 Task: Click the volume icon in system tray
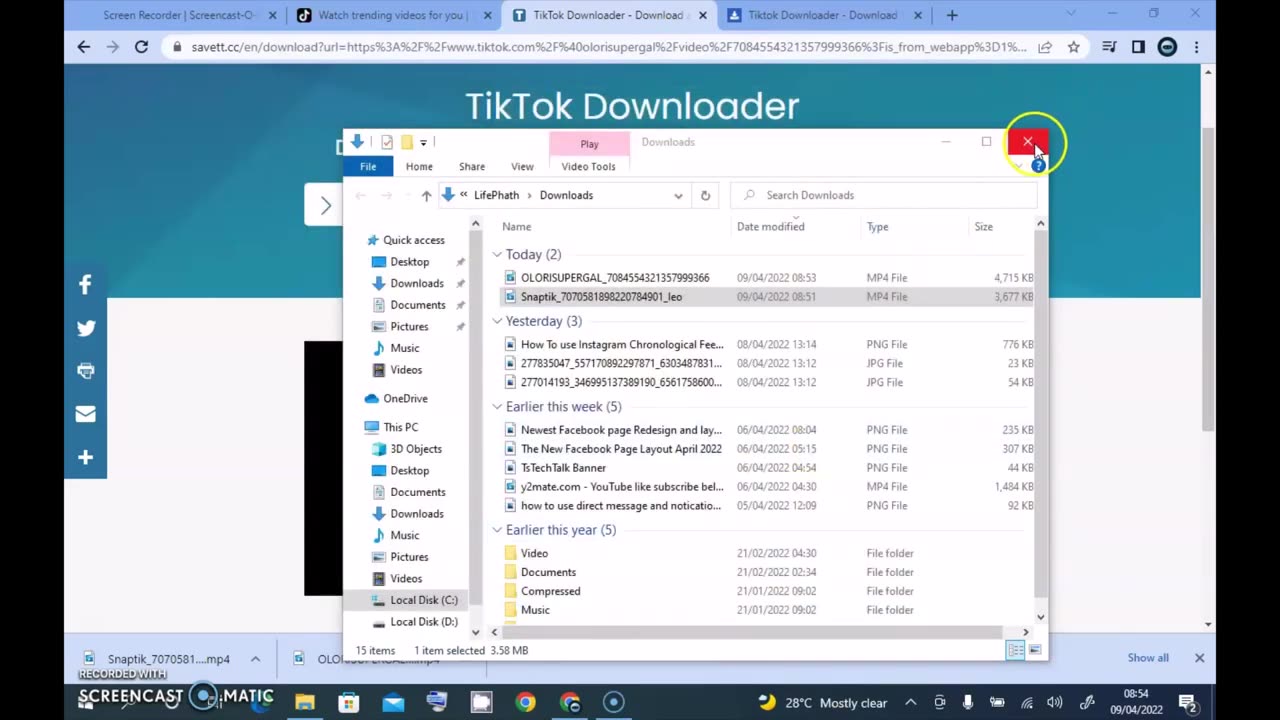tap(1054, 702)
